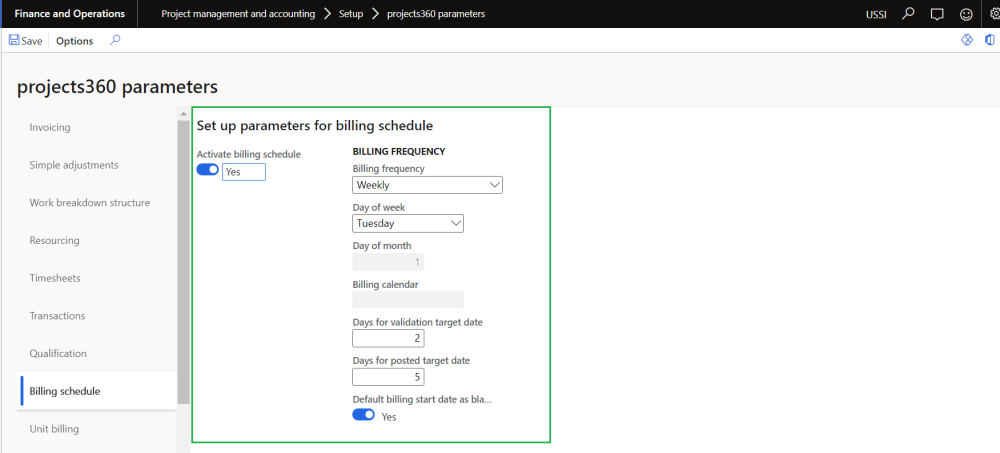The height and width of the screenshot is (453, 1000).
Task: Toggle Default billing start date as blank
Action: click(363, 415)
